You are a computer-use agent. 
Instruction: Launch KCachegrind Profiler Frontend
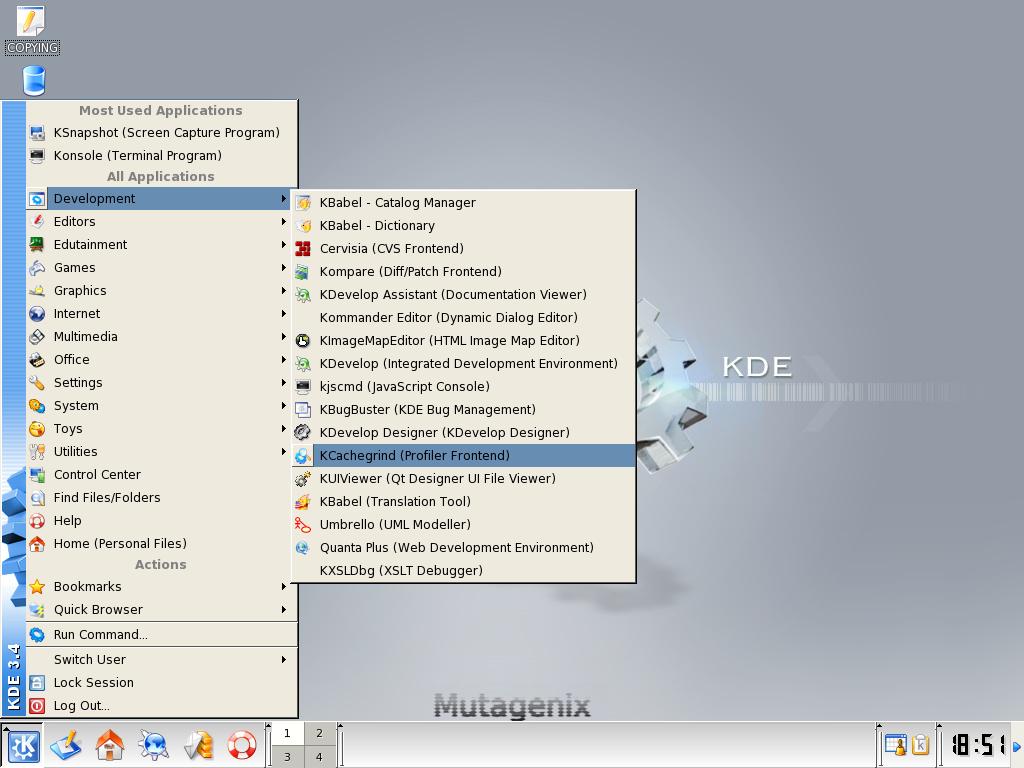click(464, 455)
